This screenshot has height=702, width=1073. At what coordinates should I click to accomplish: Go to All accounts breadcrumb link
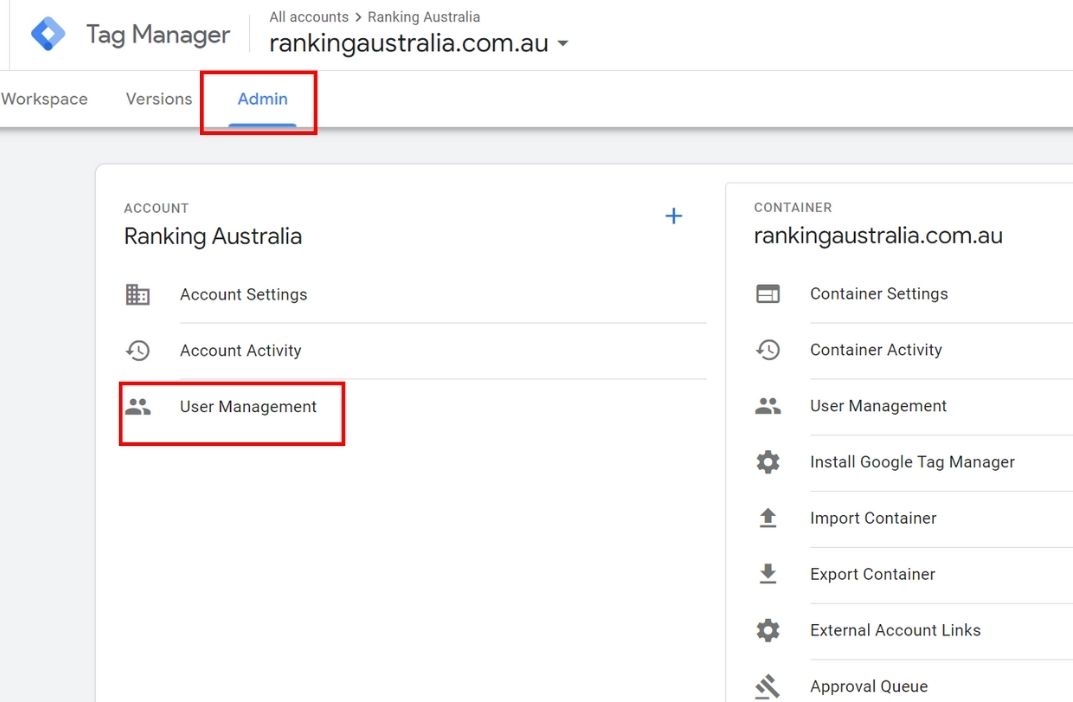309,17
